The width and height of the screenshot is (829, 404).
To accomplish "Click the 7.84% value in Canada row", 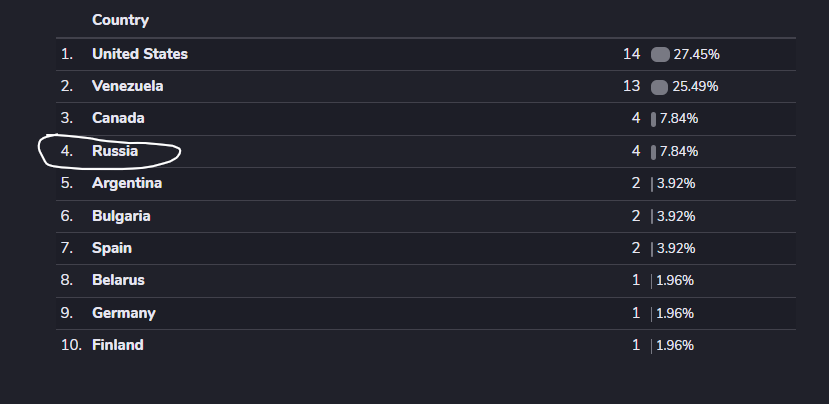I will point(678,118).
